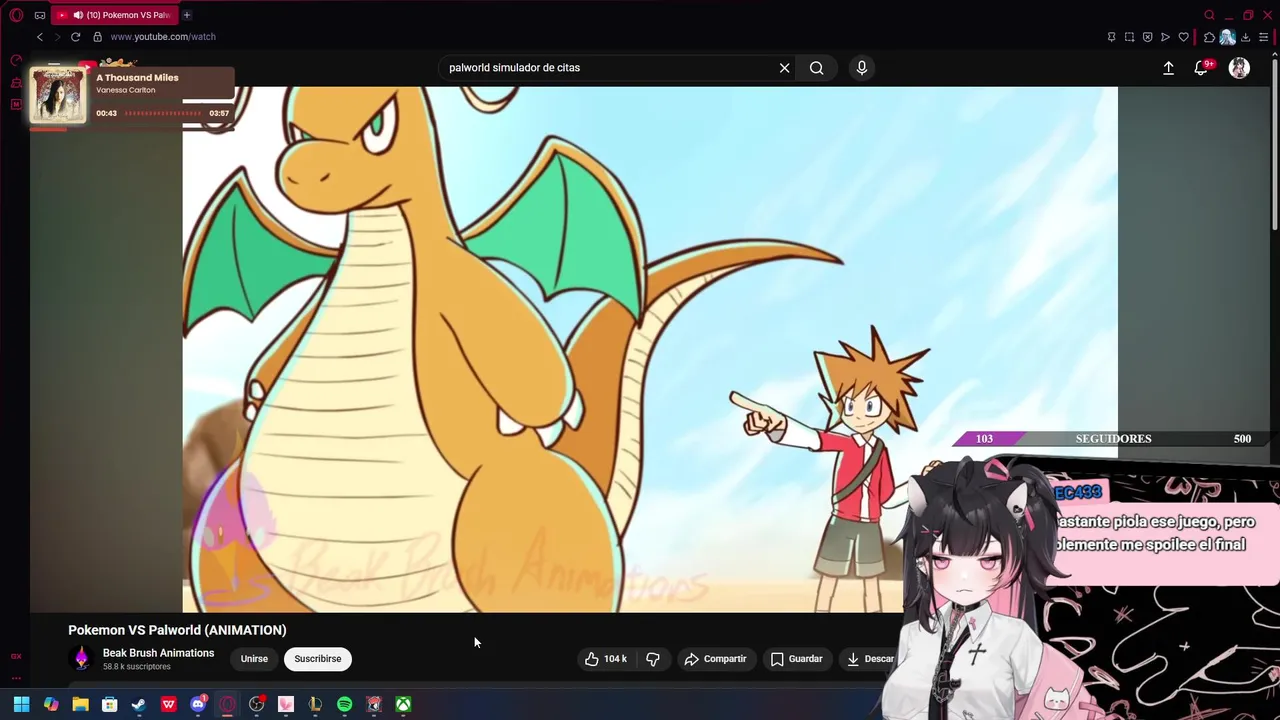
Task: Click the Opera send/flow arrow icon
Action: [1165, 37]
